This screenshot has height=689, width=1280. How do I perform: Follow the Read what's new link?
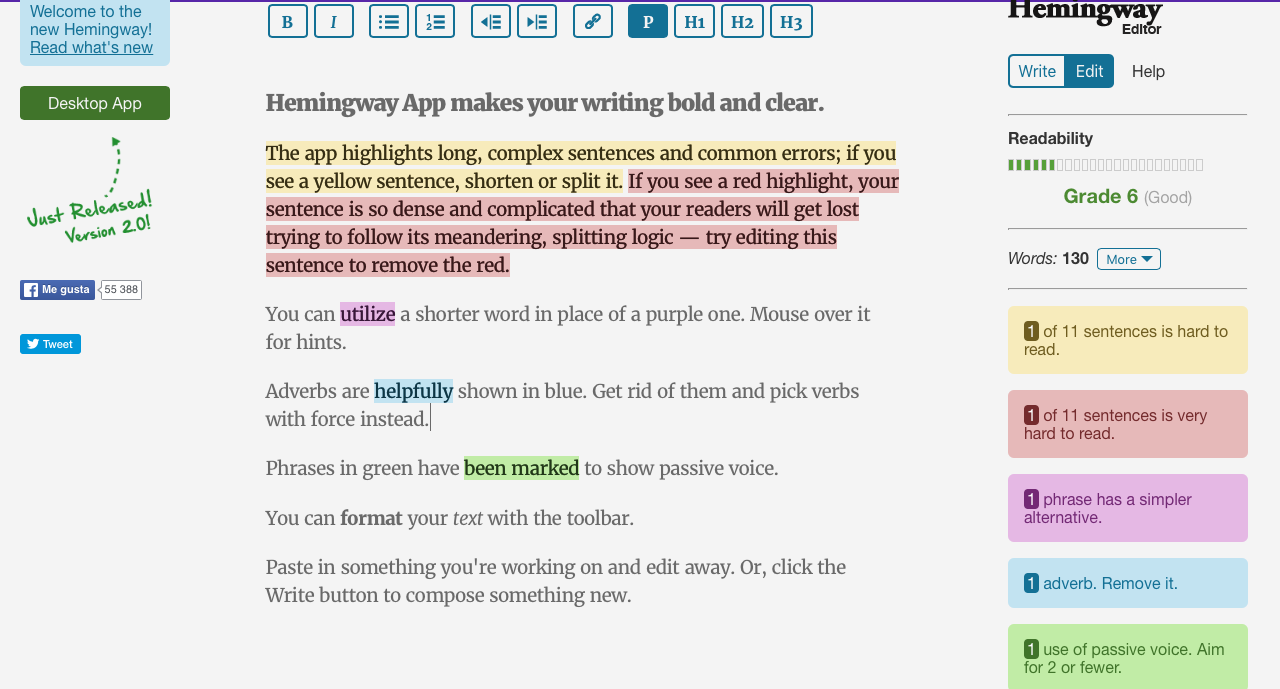click(91, 47)
